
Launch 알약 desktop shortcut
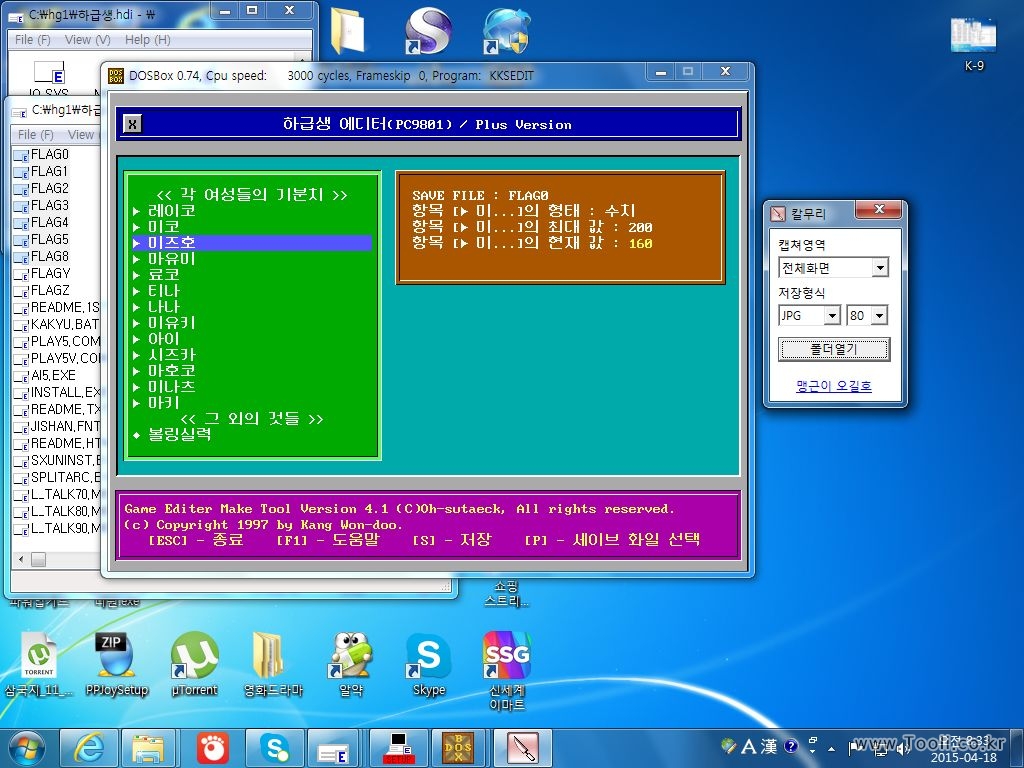click(x=351, y=664)
